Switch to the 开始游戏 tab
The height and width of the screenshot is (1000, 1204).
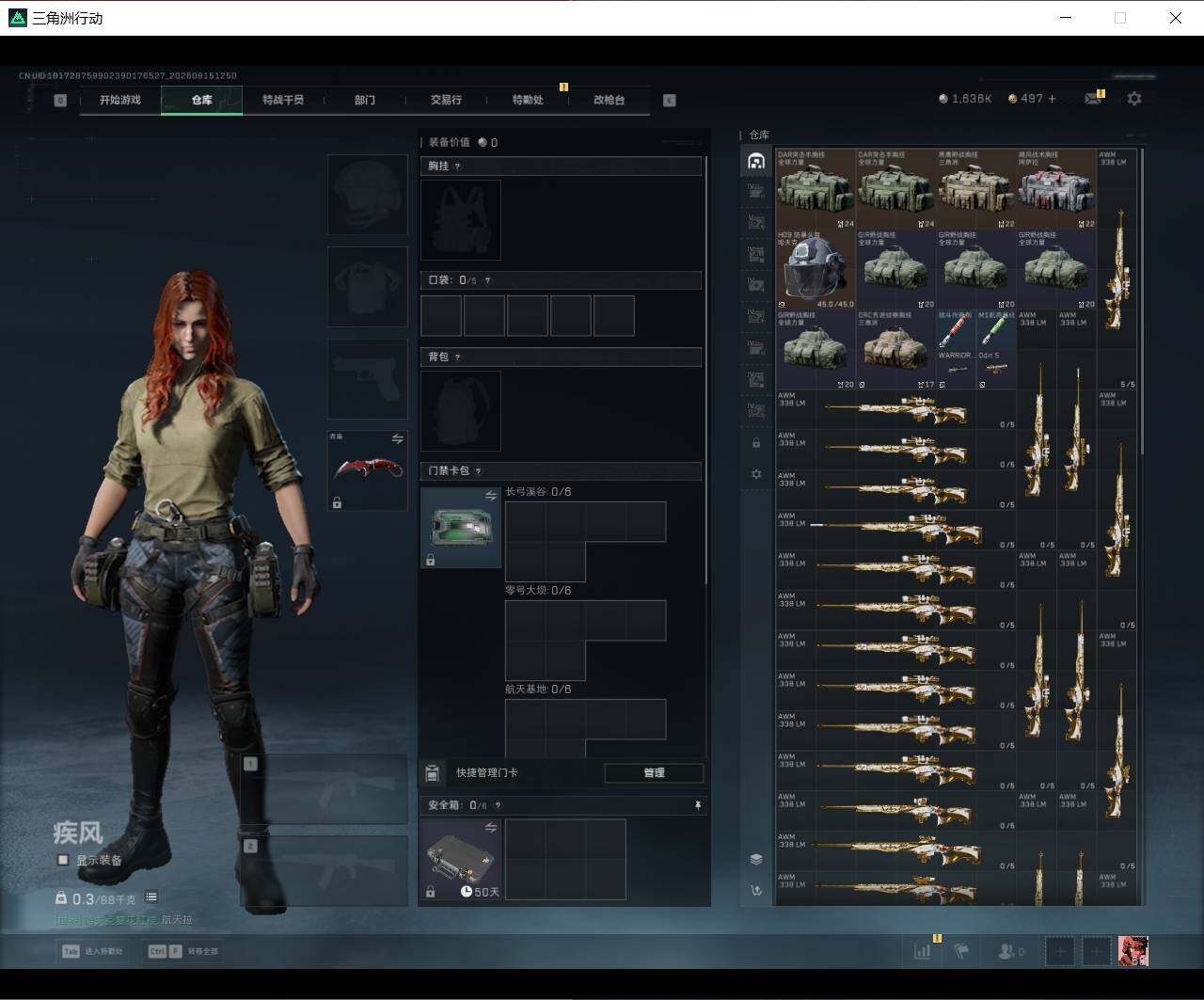[x=120, y=100]
